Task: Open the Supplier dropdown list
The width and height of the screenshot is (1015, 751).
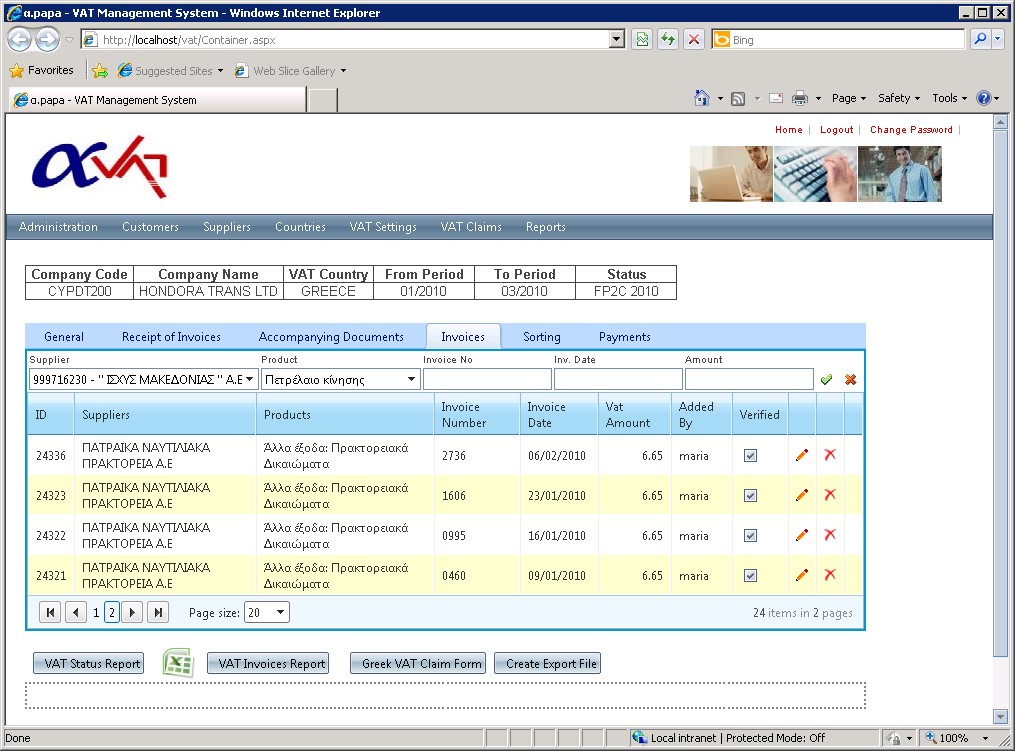Action: [249, 379]
